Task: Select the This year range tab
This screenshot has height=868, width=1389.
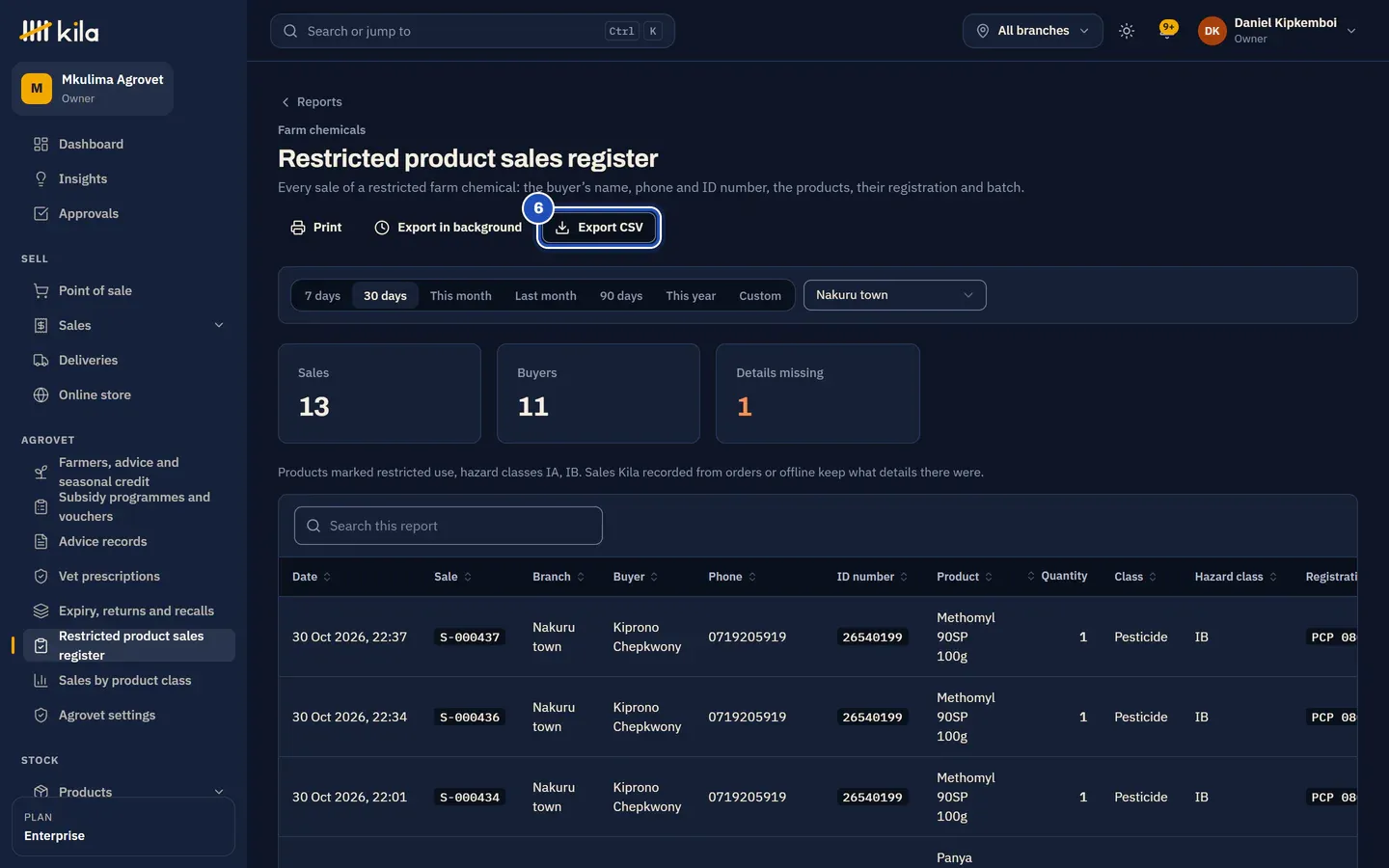Action: point(691,295)
